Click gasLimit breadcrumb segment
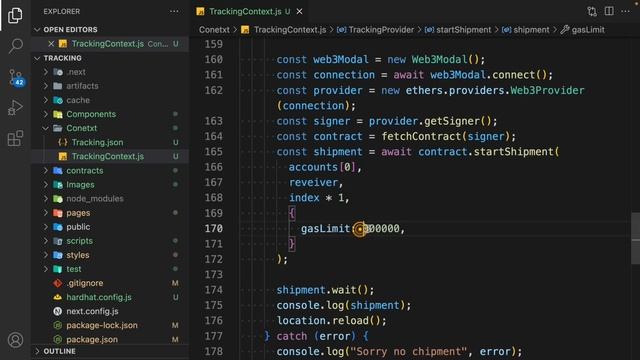640x360 pixels. pos(588,30)
